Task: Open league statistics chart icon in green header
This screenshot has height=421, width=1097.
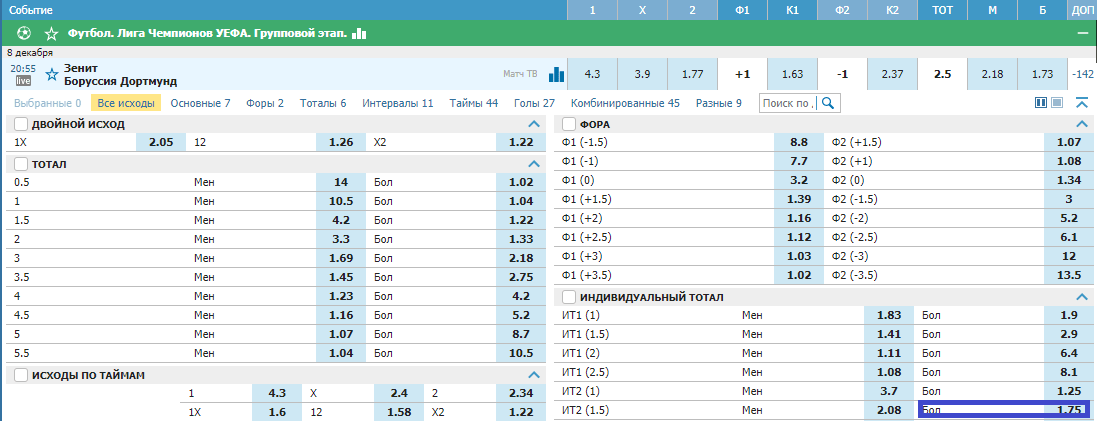Action: [359, 33]
